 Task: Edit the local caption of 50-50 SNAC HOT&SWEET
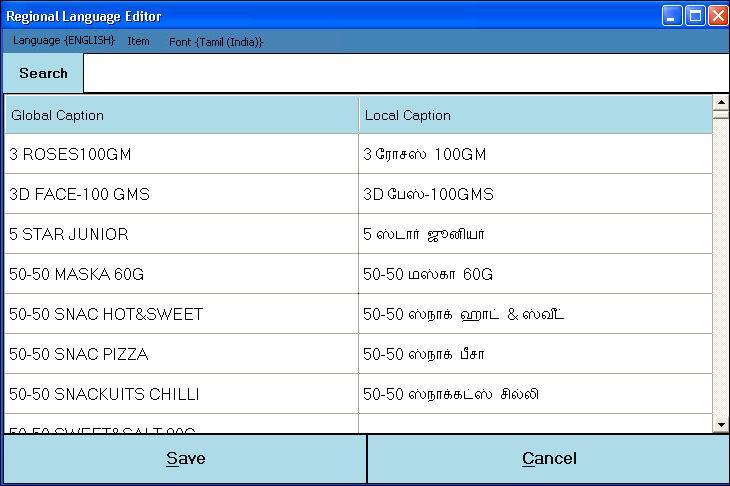click(535, 314)
